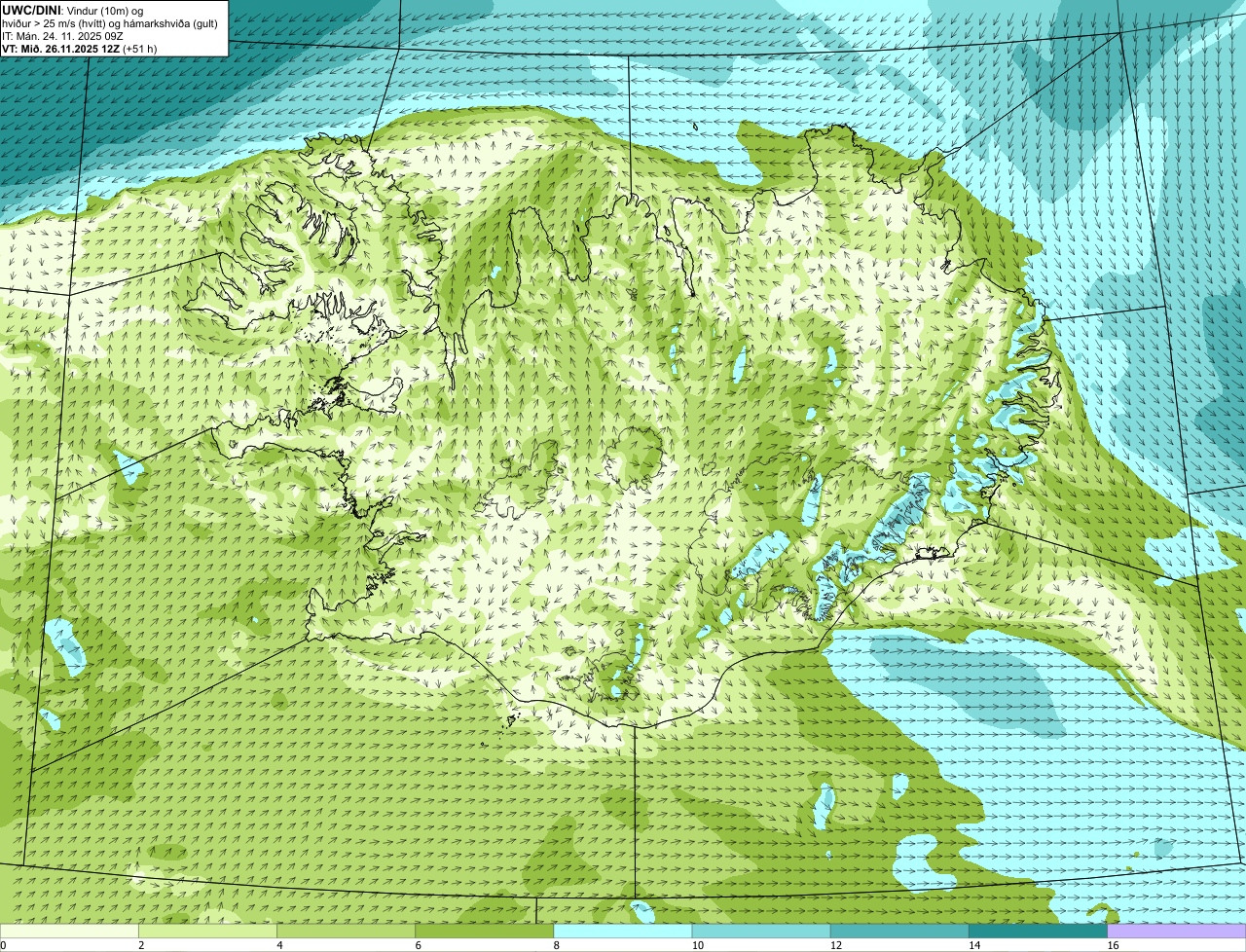The image size is (1246, 952).
Task: Choose the 6–8 m/s olive green legend swatch
Action: click(484, 932)
